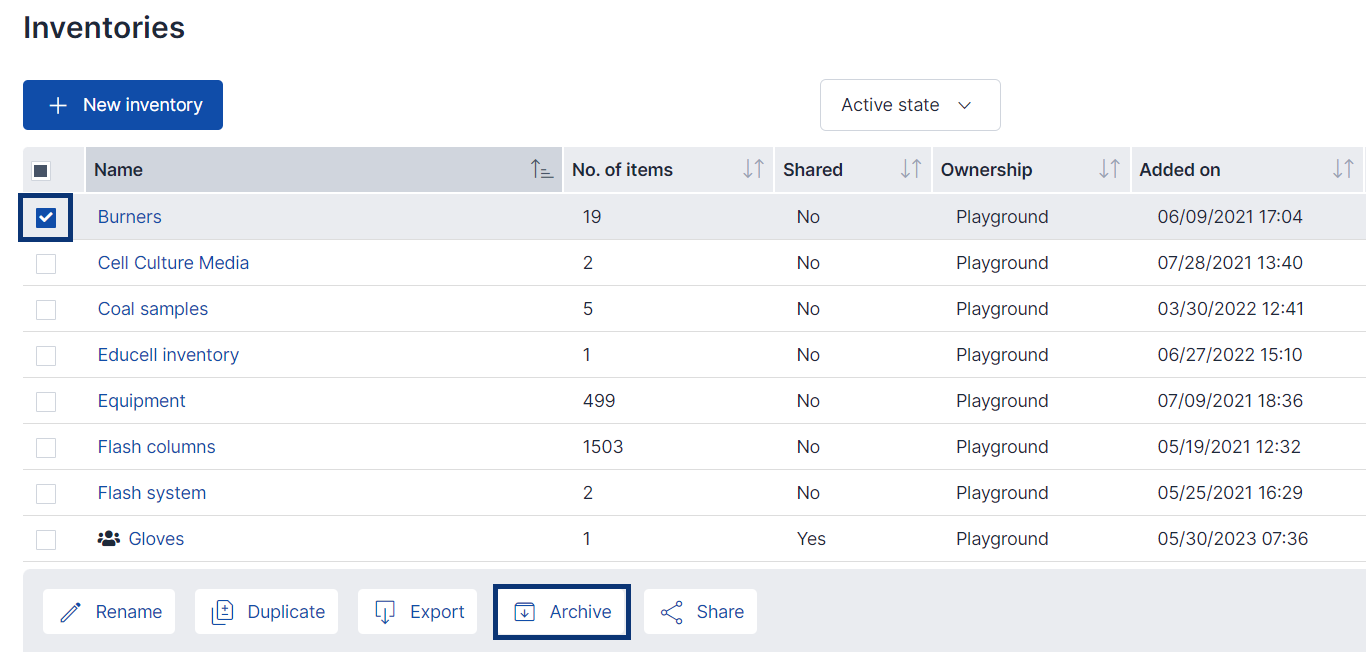
Task: Toggle sorting on the No. of items column
Action: [750, 169]
